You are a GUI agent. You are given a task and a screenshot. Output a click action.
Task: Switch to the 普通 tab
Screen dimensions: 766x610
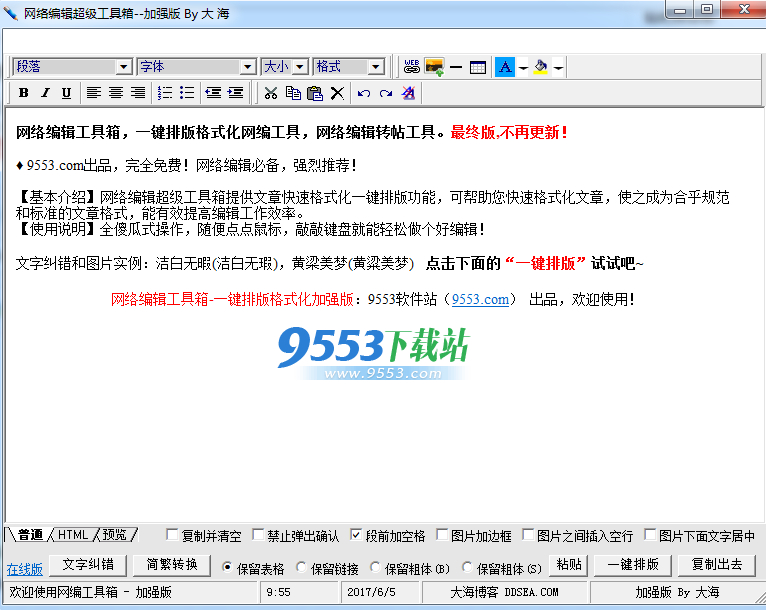point(30,535)
